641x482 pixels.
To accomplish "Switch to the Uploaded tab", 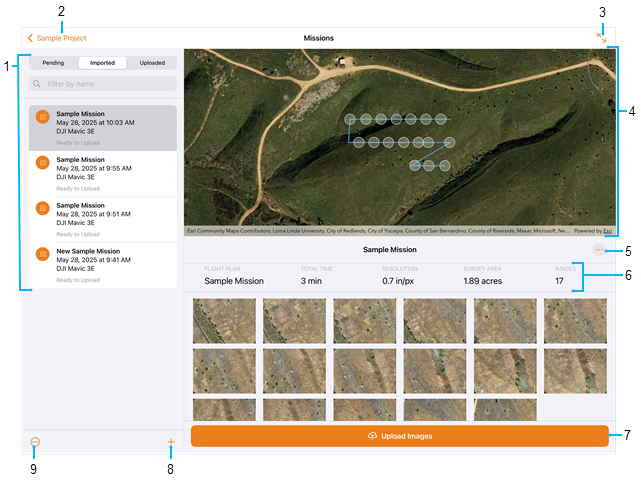I will (152, 62).
